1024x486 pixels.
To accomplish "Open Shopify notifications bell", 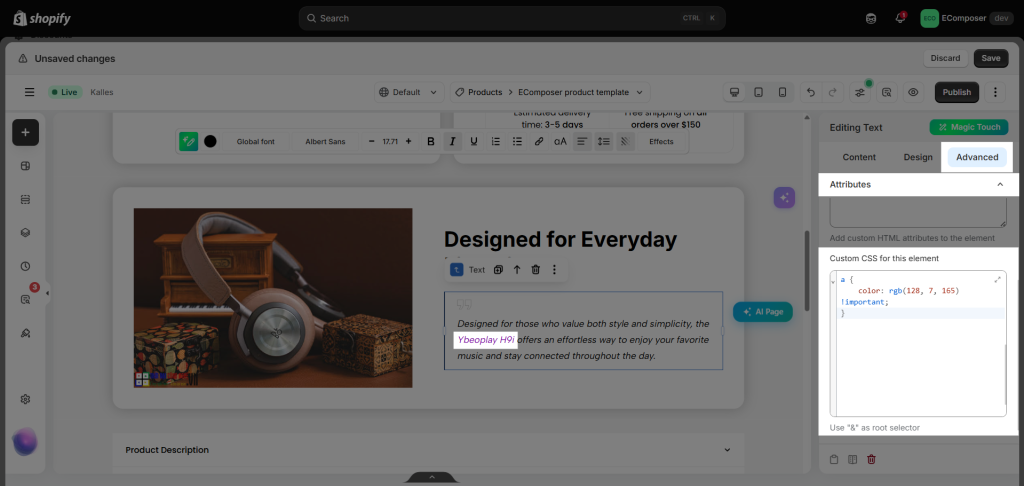I will [900, 18].
